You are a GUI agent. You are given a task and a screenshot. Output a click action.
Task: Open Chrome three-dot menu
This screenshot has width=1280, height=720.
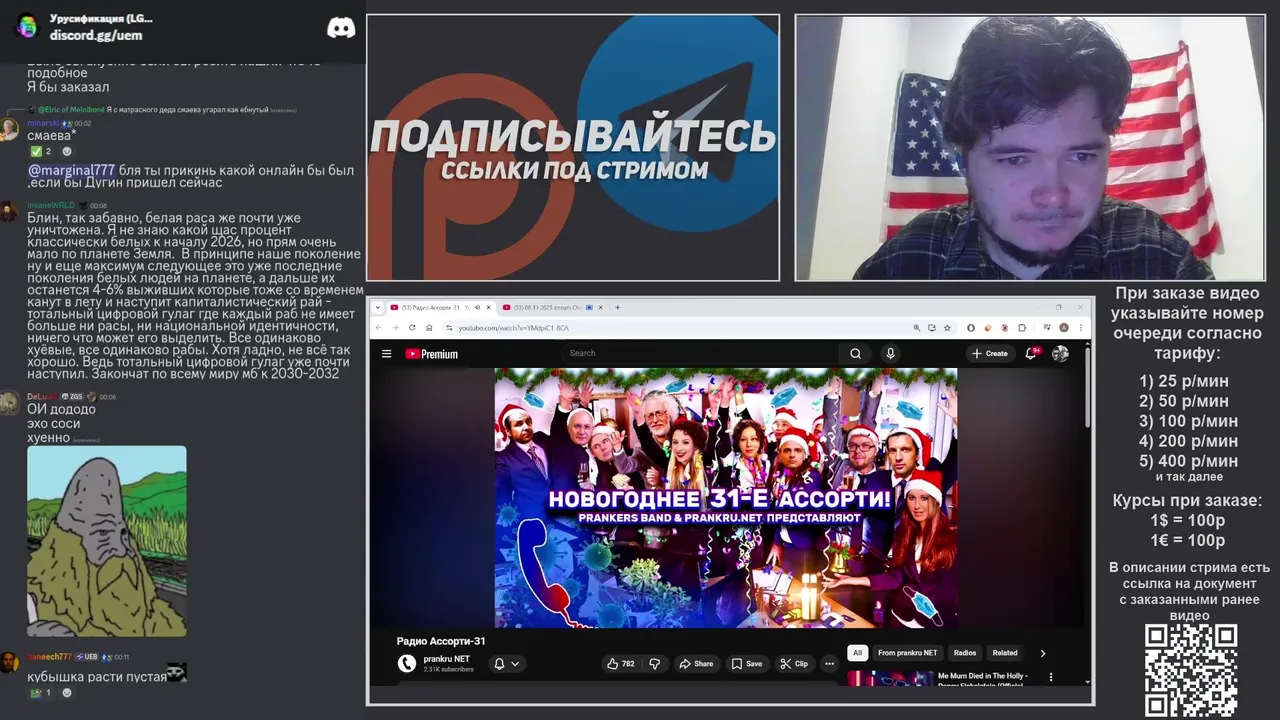pos(1080,328)
